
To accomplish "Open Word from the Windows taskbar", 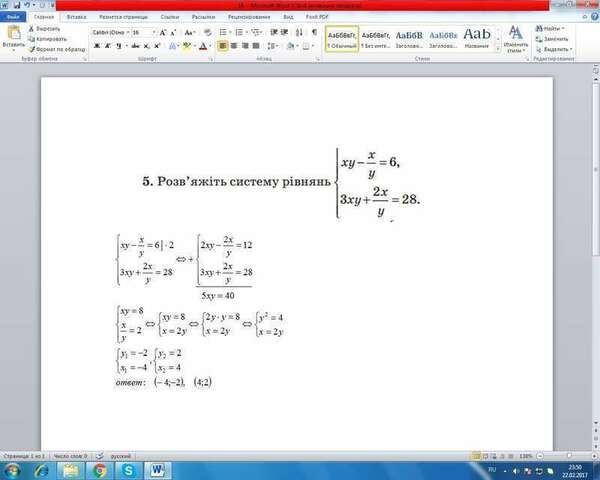I will tap(158, 470).
